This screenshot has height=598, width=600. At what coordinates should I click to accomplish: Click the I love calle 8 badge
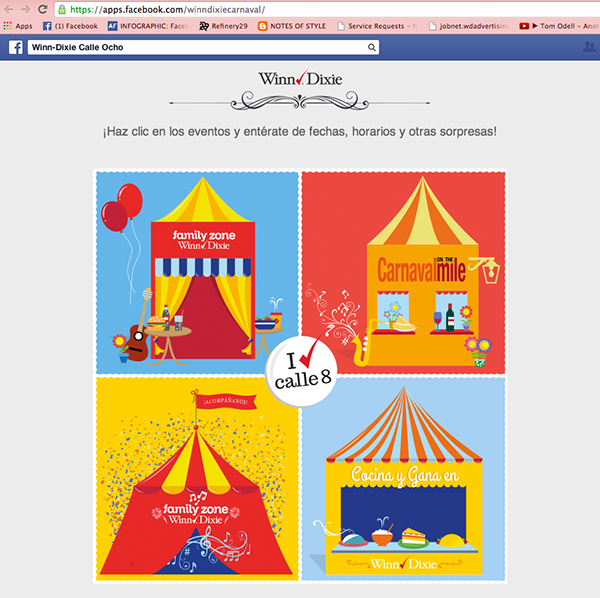(x=302, y=372)
